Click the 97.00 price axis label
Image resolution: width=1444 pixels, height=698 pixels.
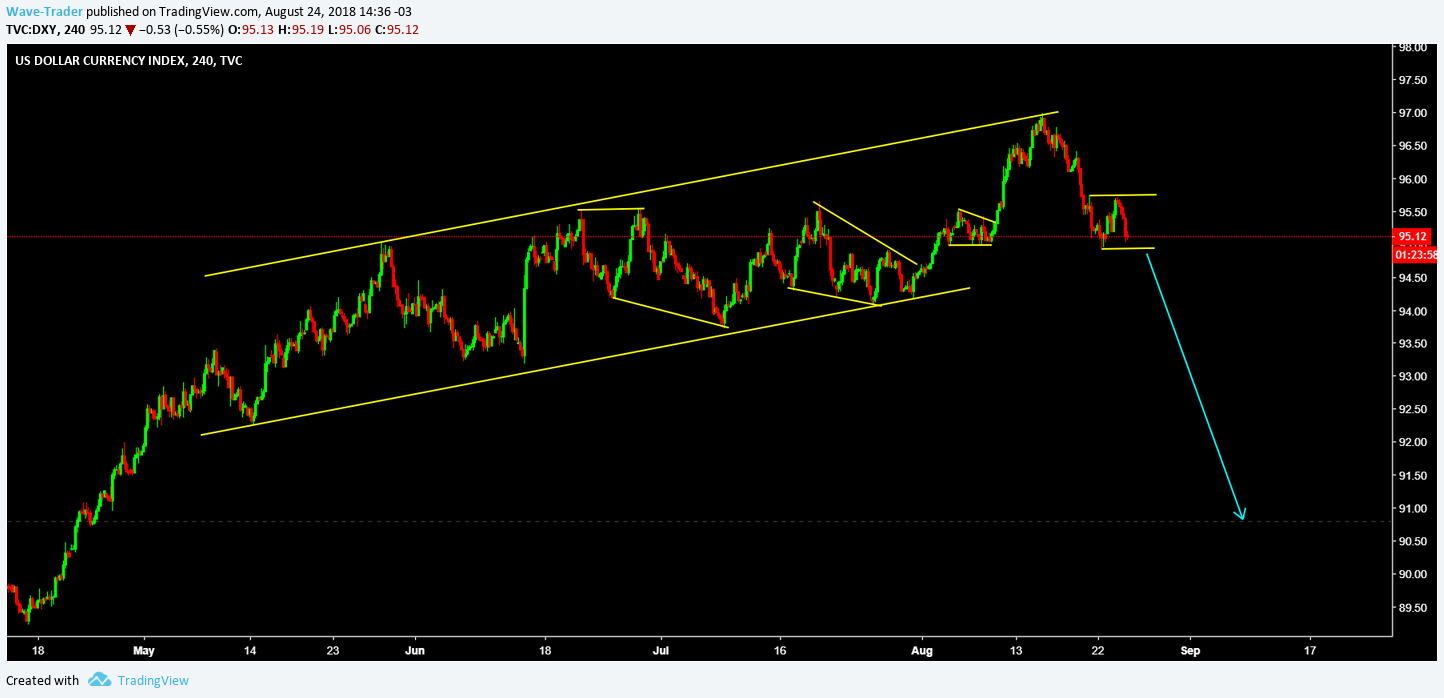point(1412,113)
